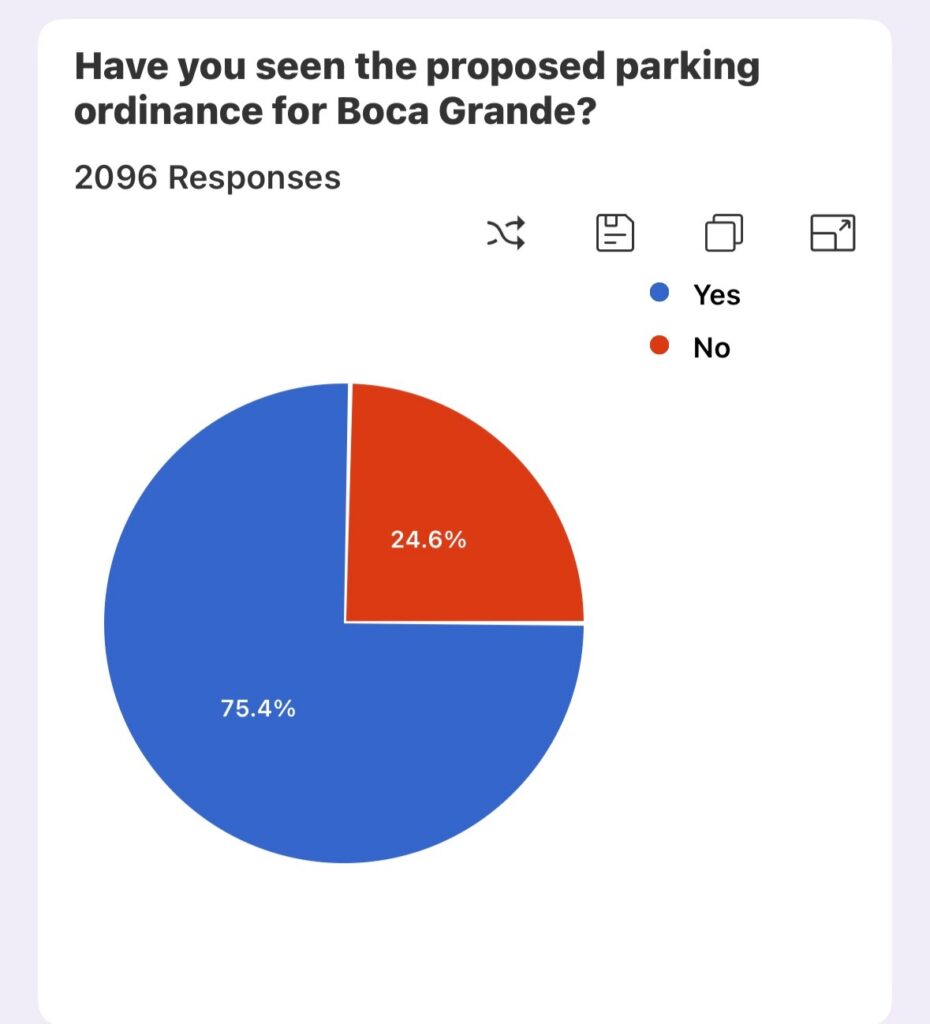Click the blue 75.4% pie slice
Screen dimensions: 930x1024
click(261, 686)
